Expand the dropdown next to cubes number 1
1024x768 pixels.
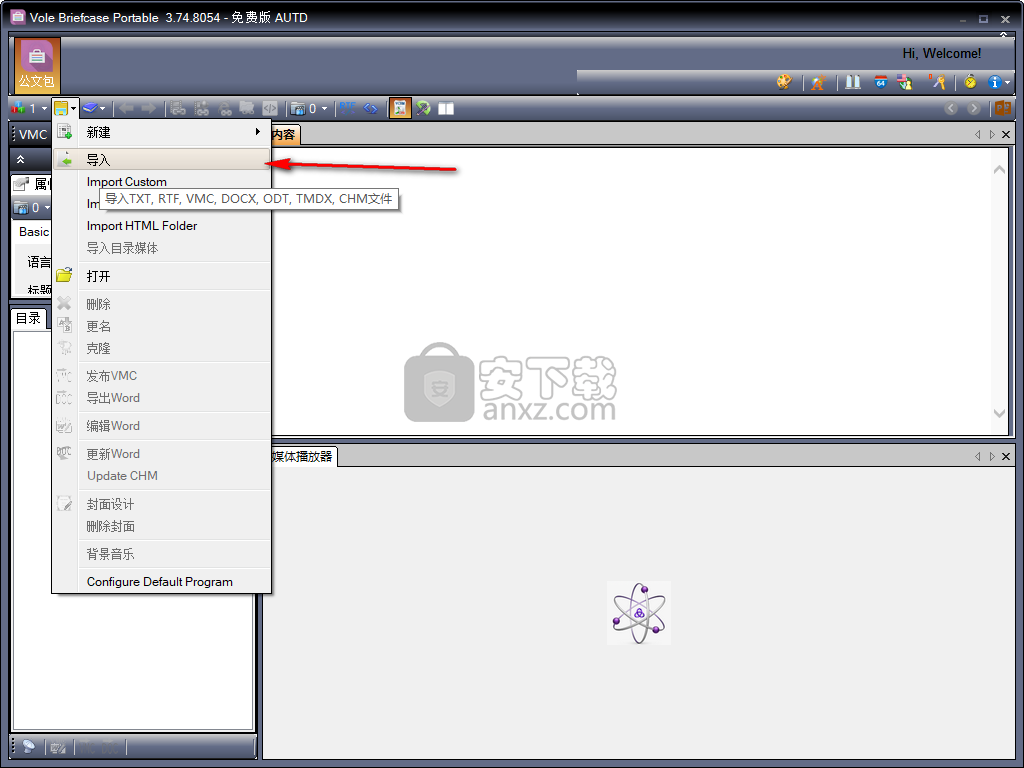44,108
